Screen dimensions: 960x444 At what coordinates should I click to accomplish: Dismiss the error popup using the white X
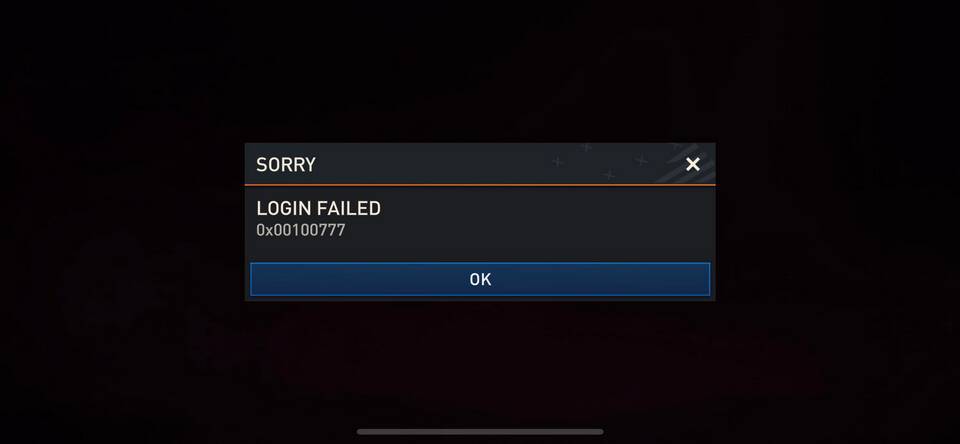692,164
